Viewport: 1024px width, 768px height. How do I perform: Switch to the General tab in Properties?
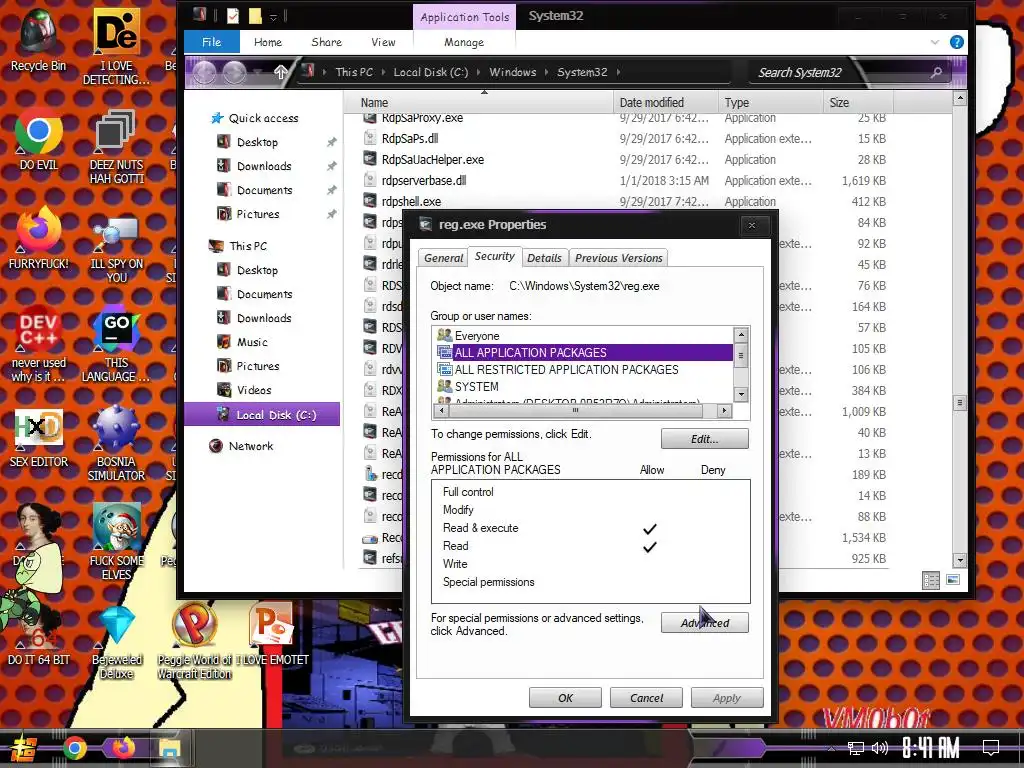tap(443, 259)
